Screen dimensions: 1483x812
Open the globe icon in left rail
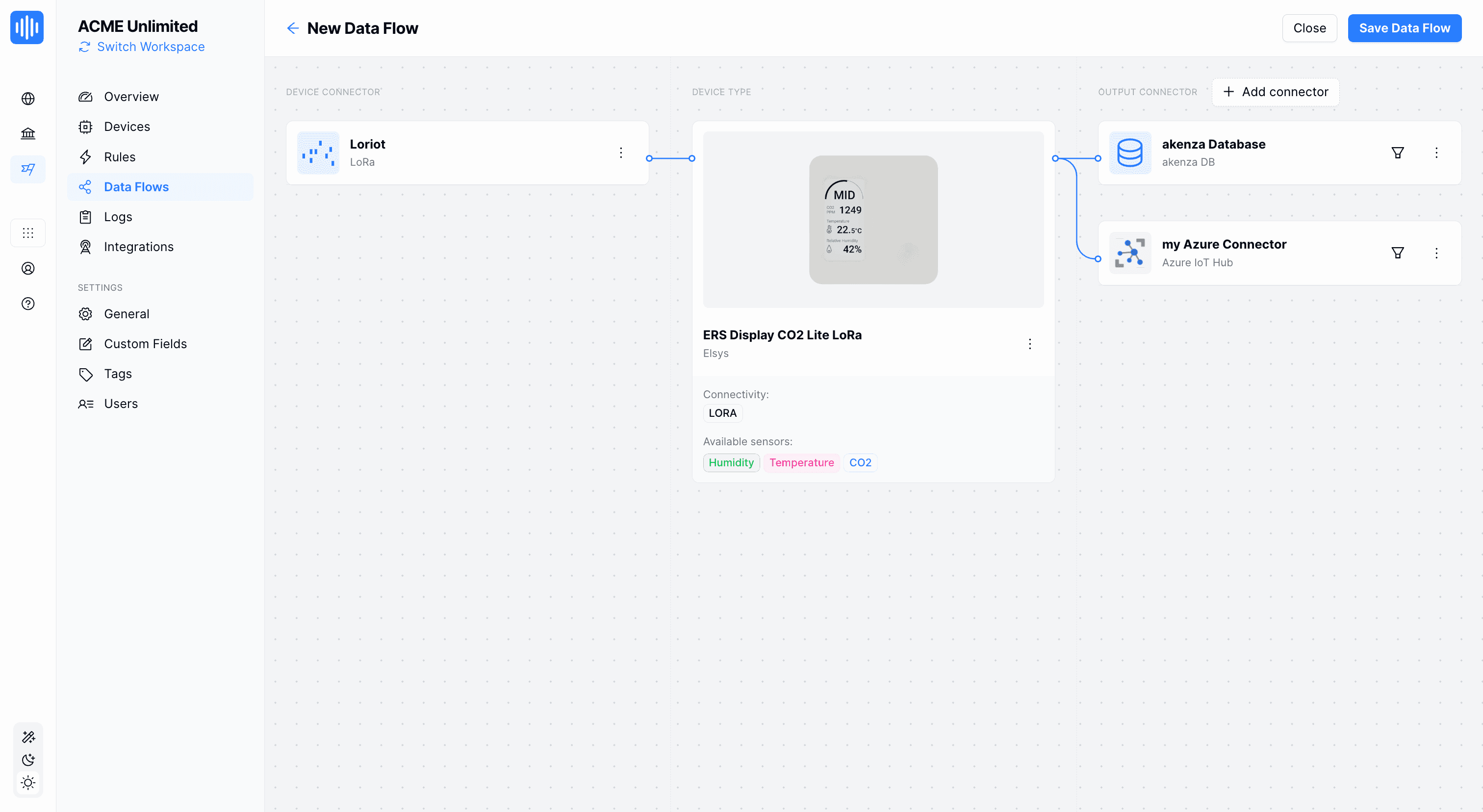click(x=27, y=99)
